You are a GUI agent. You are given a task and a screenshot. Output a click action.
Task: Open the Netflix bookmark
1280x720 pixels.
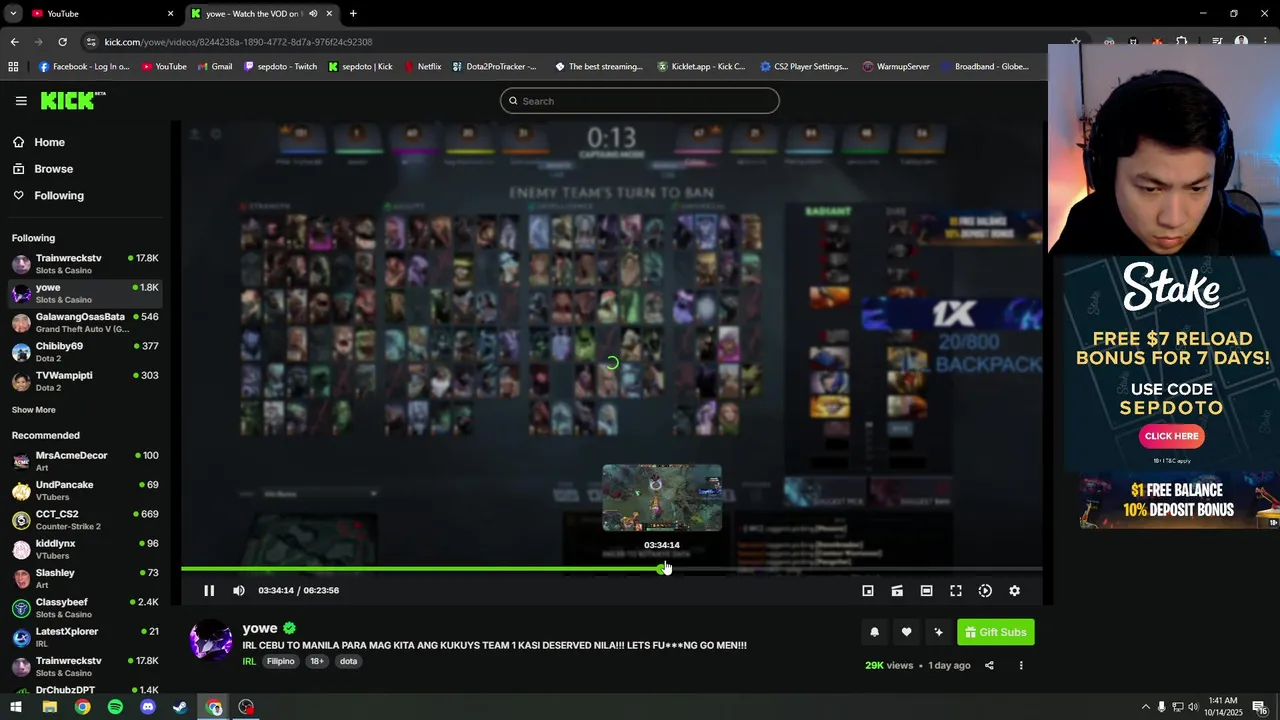tap(422, 67)
